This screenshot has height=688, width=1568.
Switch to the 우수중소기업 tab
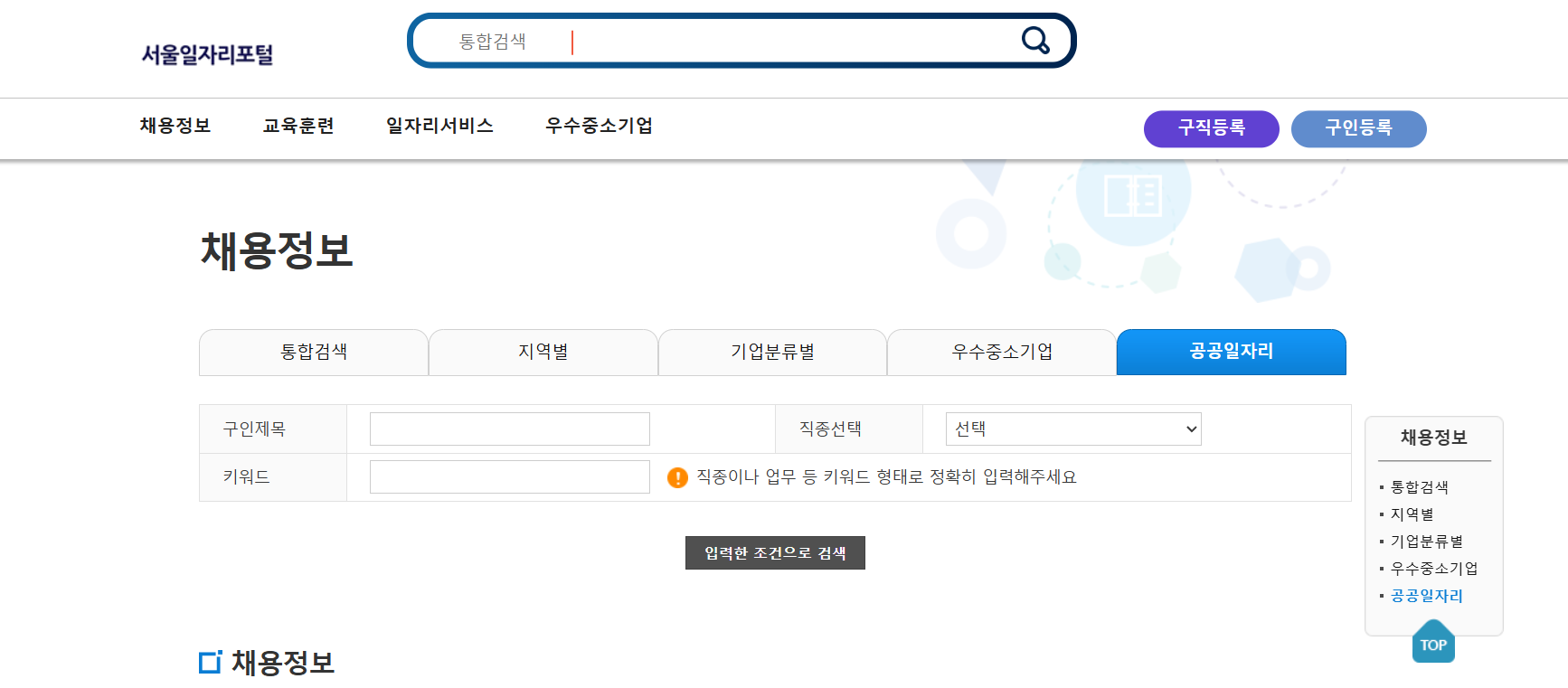click(1002, 352)
